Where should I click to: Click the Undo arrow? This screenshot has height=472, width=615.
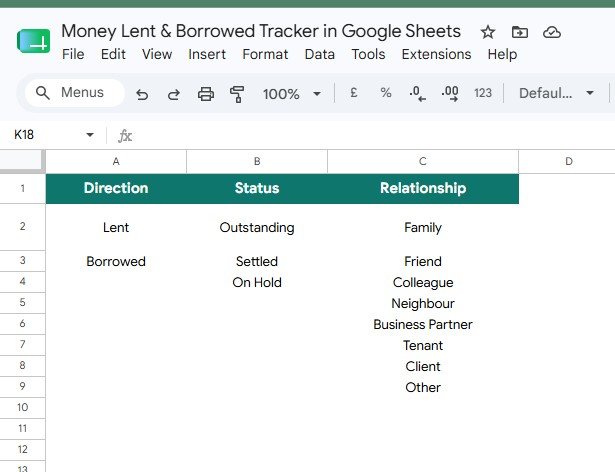point(142,94)
